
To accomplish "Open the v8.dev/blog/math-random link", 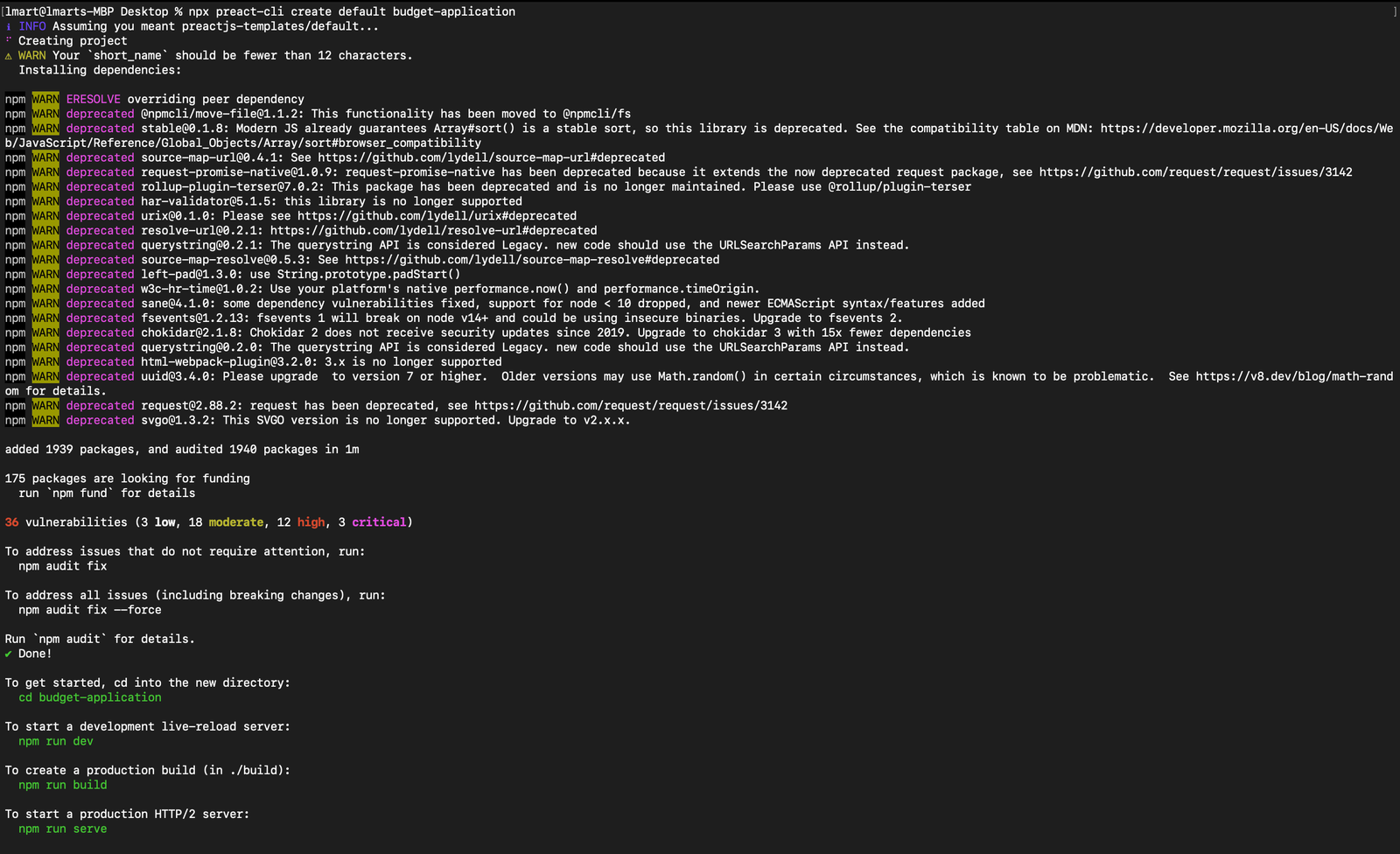I will click(x=1294, y=376).
